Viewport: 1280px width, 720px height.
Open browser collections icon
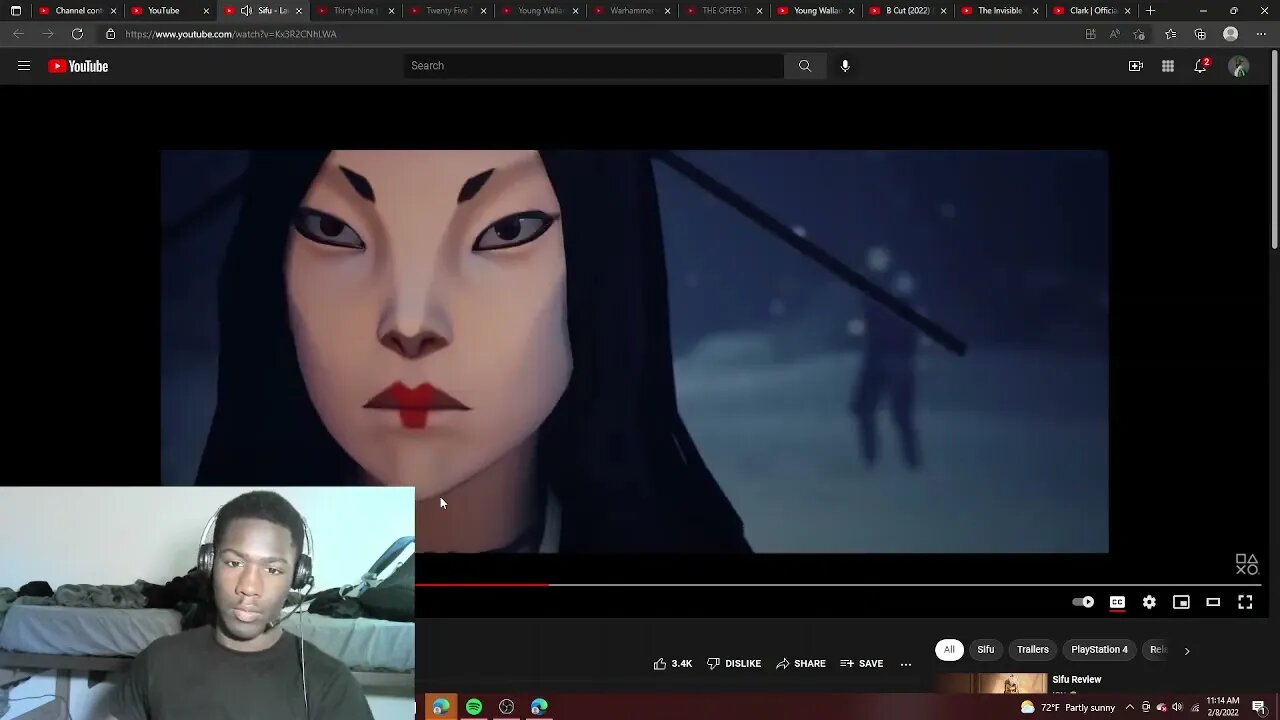(1200, 34)
